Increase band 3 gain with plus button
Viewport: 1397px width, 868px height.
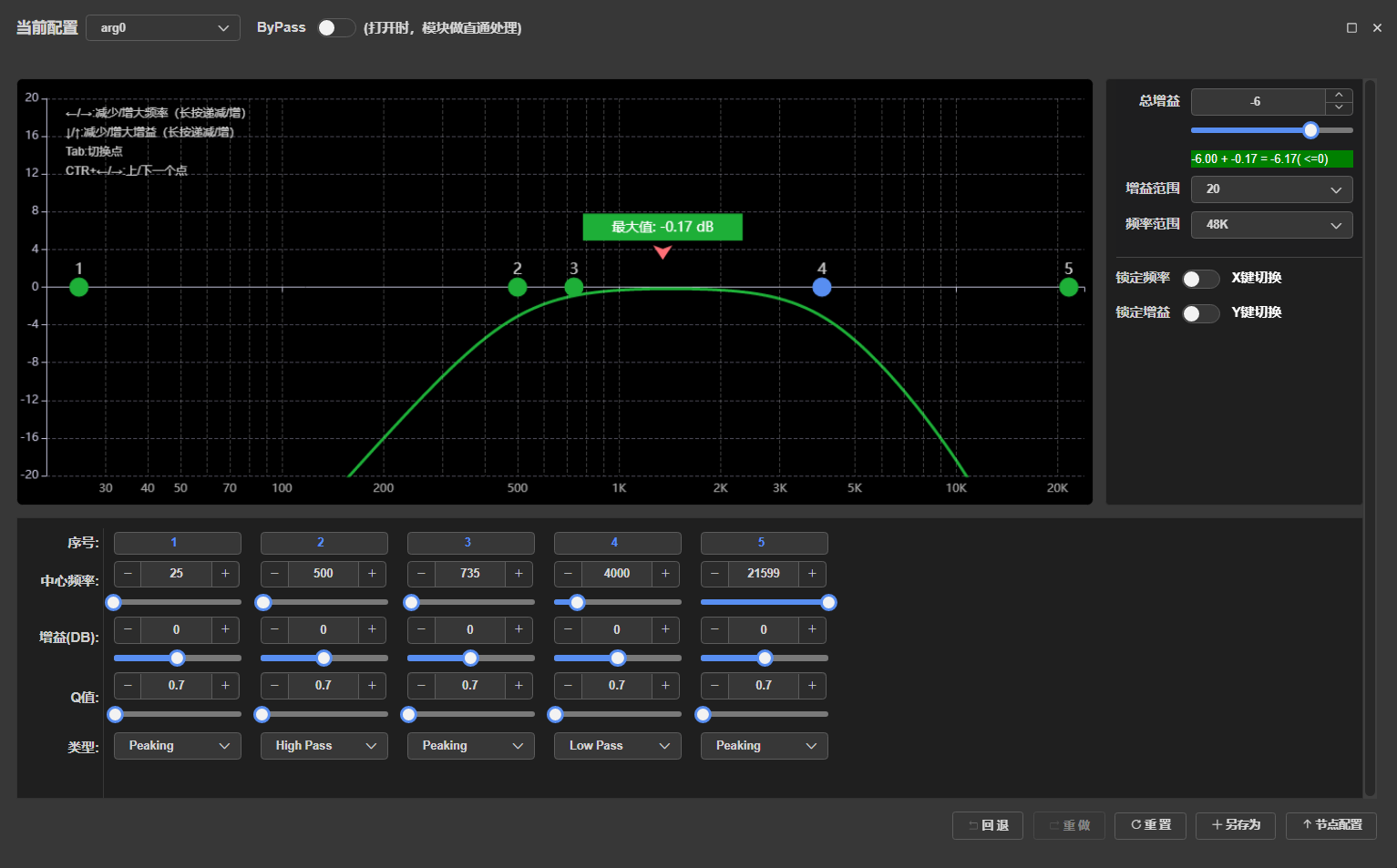click(519, 630)
